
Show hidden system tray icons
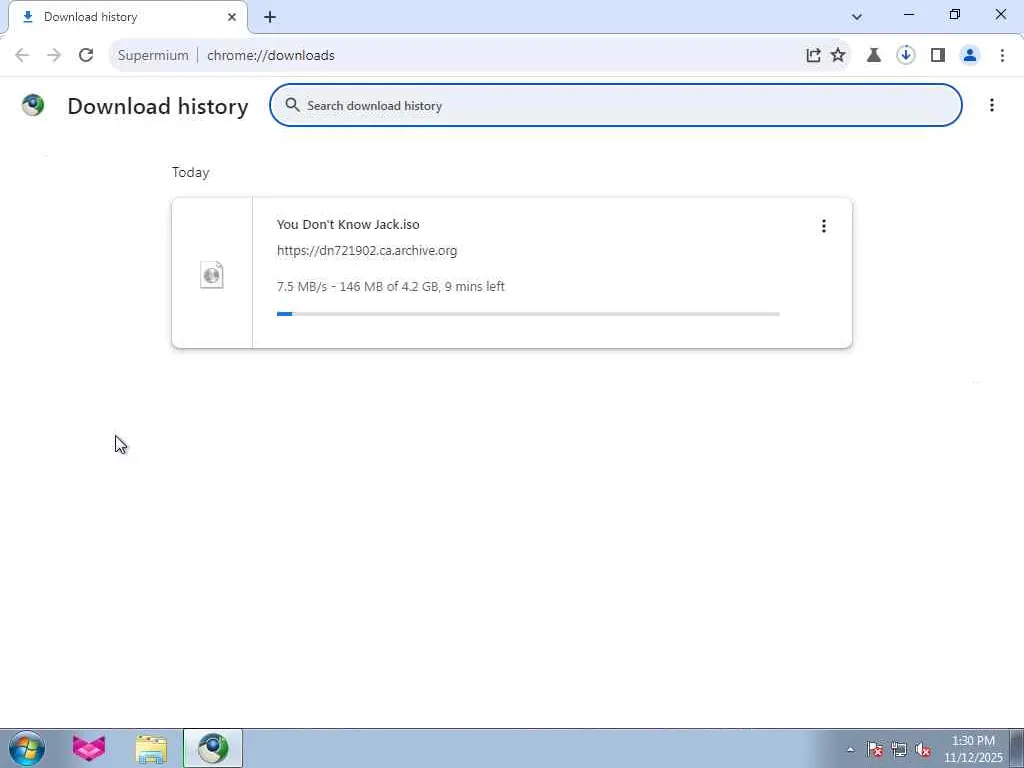click(850, 750)
